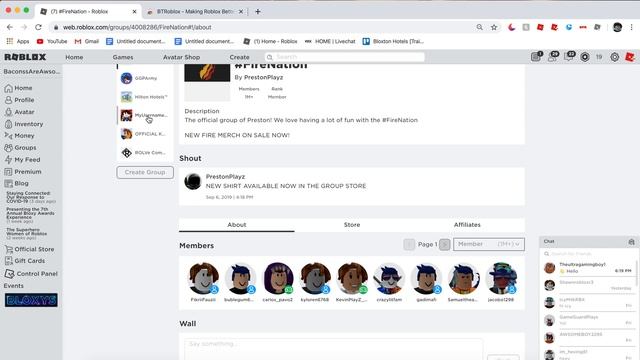Open PrestonPlayz shout author name
The width and height of the screenshot is (640, 360).
[x=225, y=176]
